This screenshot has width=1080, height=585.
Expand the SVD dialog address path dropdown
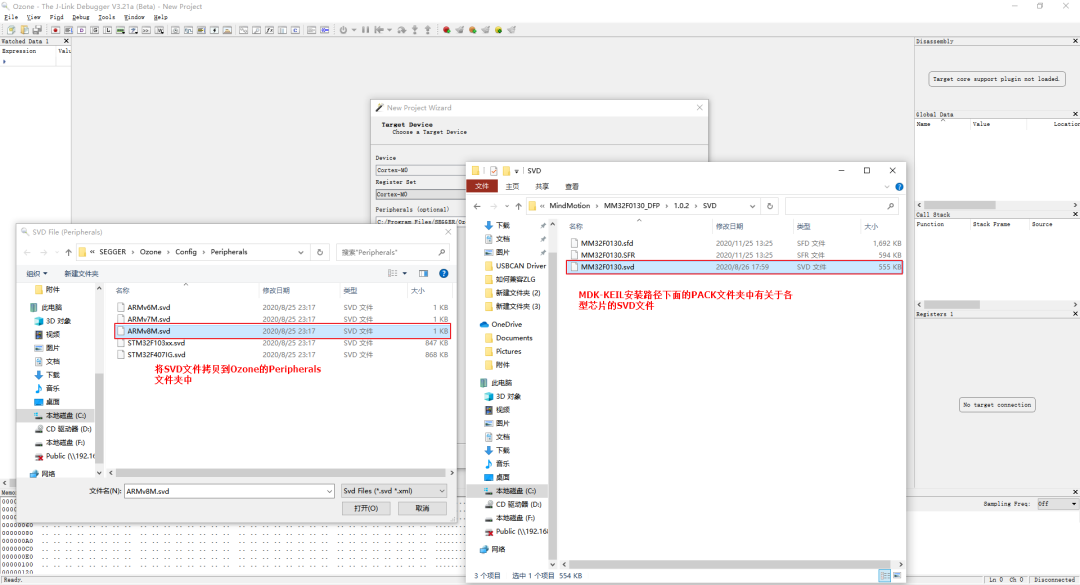click(300, 252)
